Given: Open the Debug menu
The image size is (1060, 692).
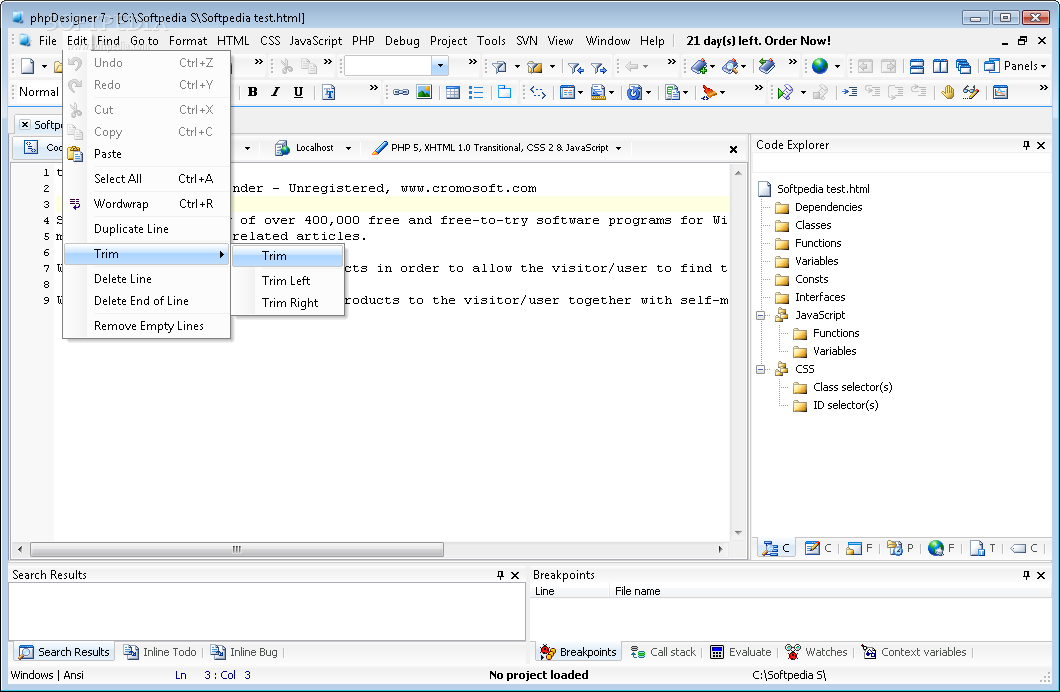Looking at the screenshot, I should pyautogui.click(x=402, y=41).
